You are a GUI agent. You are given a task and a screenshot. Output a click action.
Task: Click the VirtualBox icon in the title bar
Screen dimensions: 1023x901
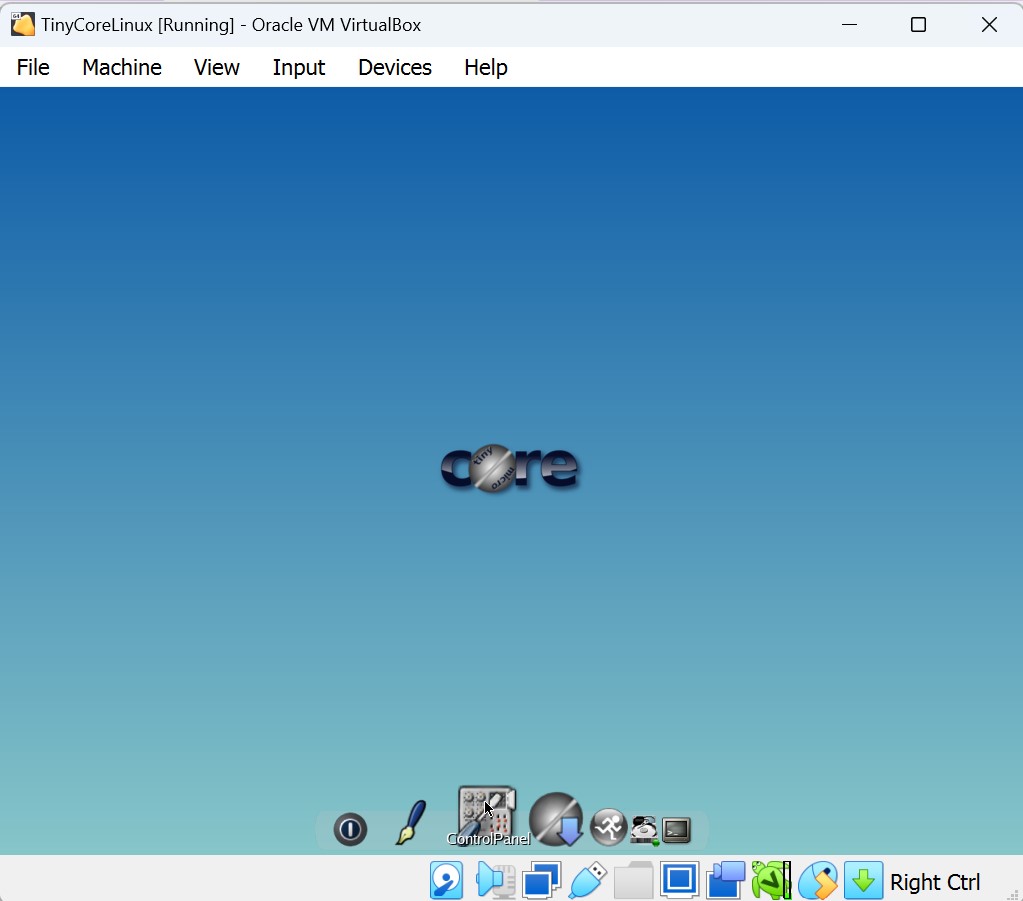click(23, 25)
